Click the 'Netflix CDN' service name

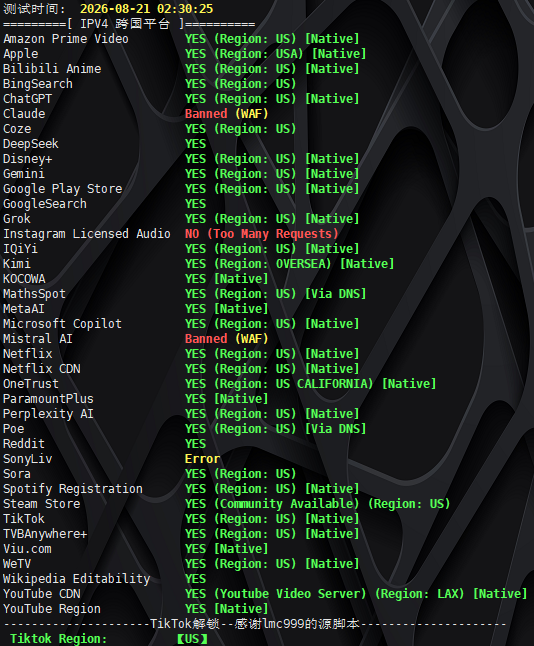tap(42, 369)
